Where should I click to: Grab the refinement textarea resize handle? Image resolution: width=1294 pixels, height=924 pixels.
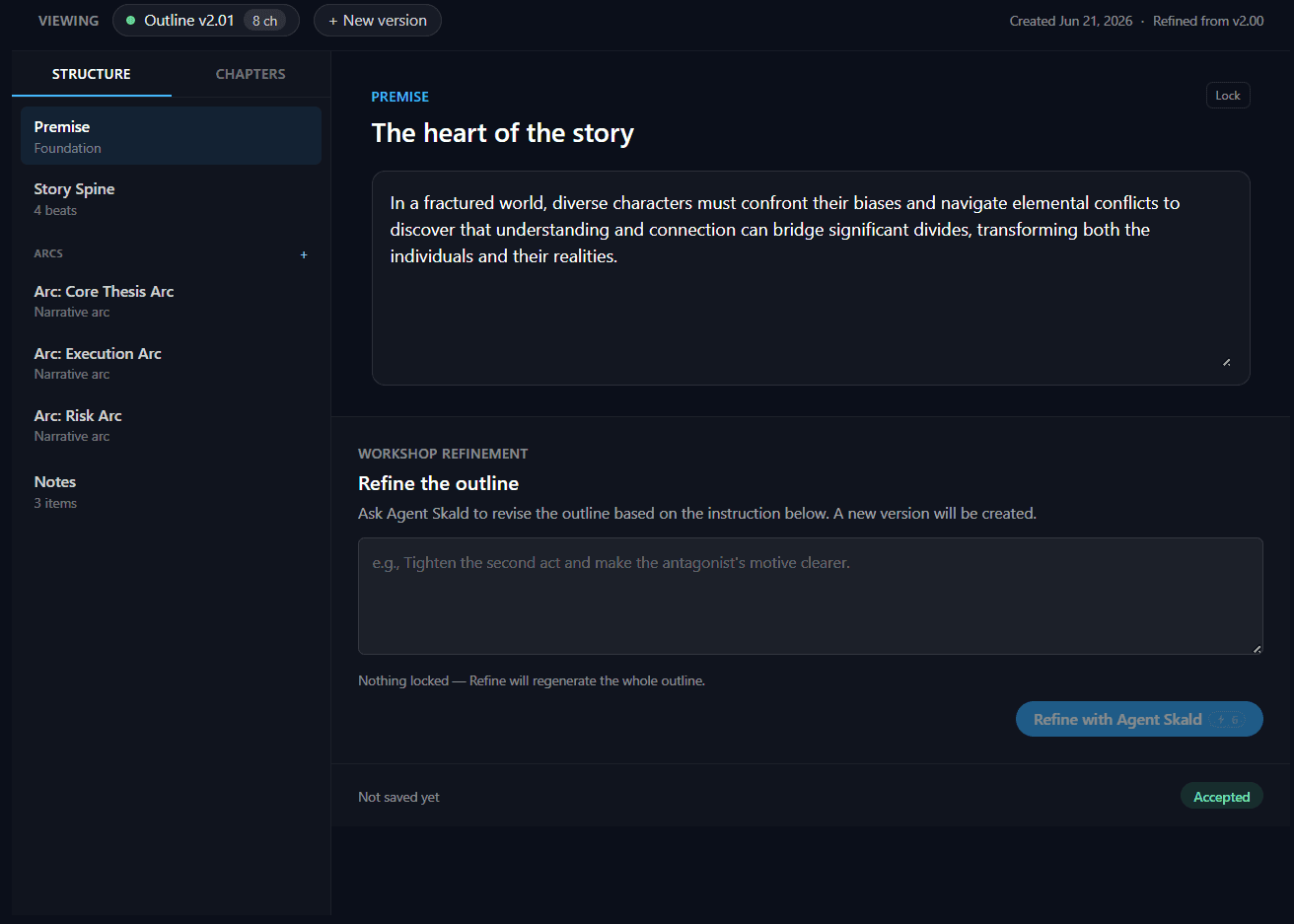coord(1257,648)
